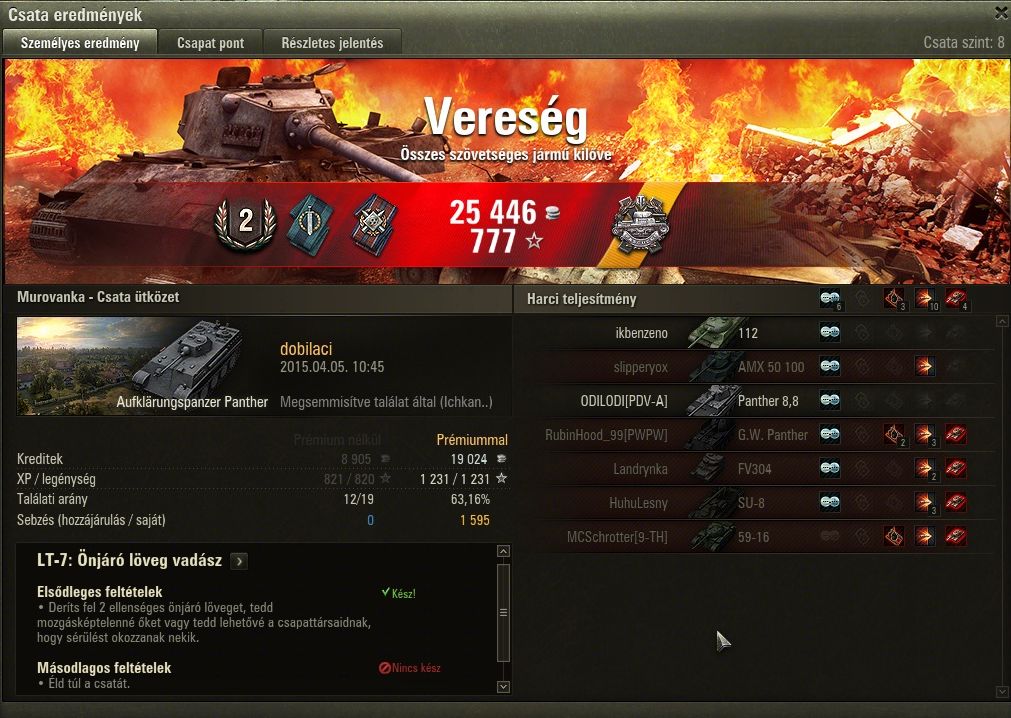Click the spotted icon beside ikbenzeno
The width and height of the screenshot is (1011, 718).
(830, 333)
